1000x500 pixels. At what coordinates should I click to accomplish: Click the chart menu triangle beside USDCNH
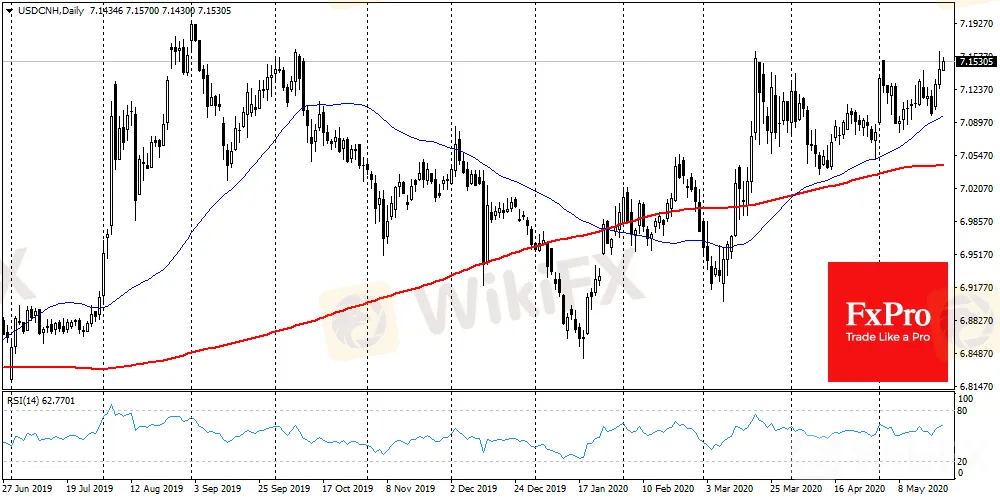point(7,11)
